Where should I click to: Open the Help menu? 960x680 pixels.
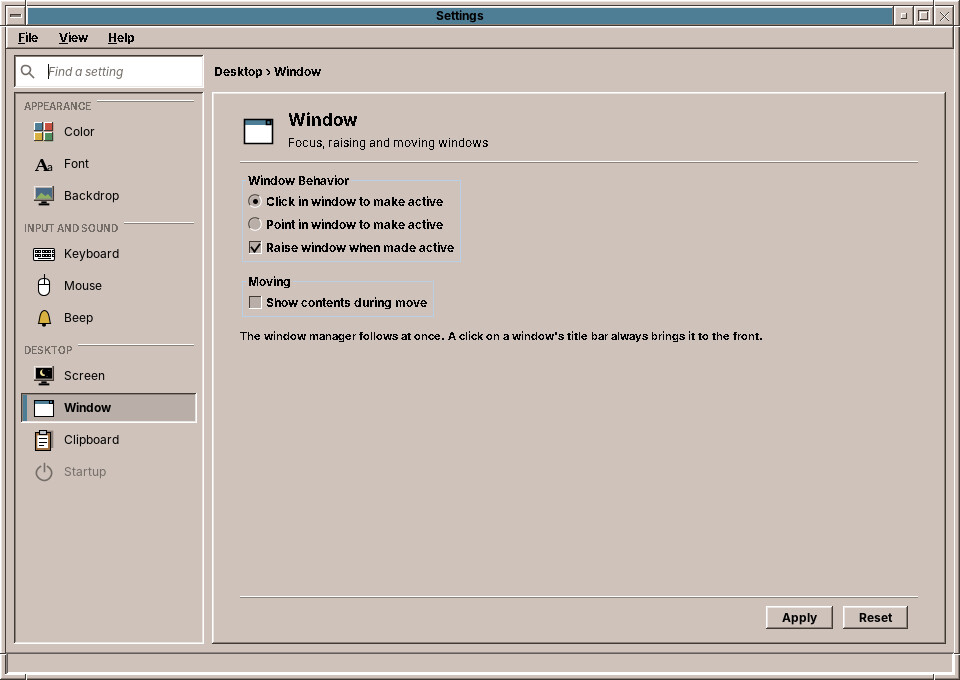(x=121, y=38)
